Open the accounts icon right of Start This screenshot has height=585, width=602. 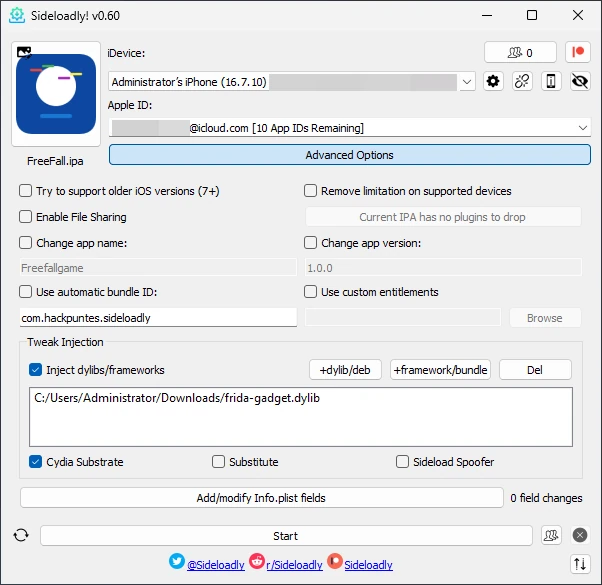tap(551, 535)
